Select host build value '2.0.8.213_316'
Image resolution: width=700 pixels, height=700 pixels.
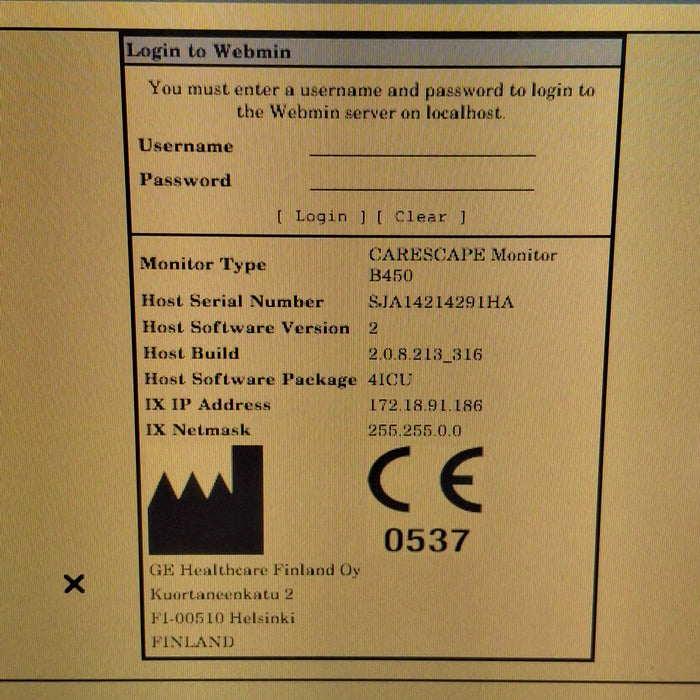(425, 354)
